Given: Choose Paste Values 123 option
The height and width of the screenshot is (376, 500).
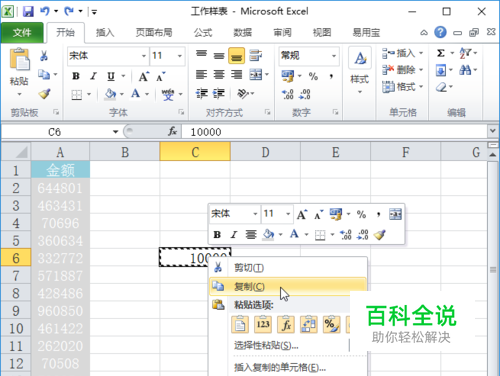Looking at the screenshot, I should 263,324.
